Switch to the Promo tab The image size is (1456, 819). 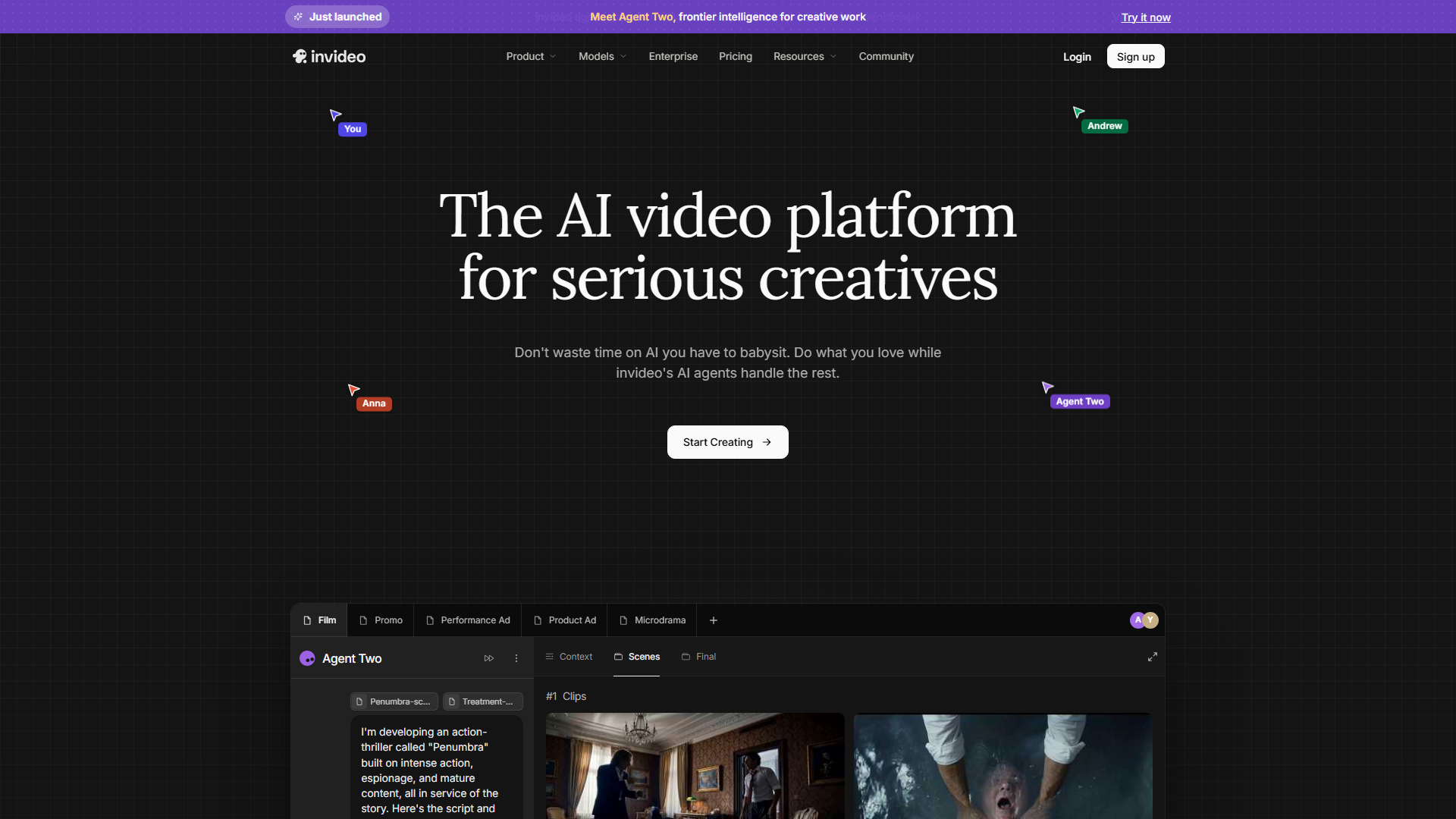pyautogui.click(x=381, y=620)
